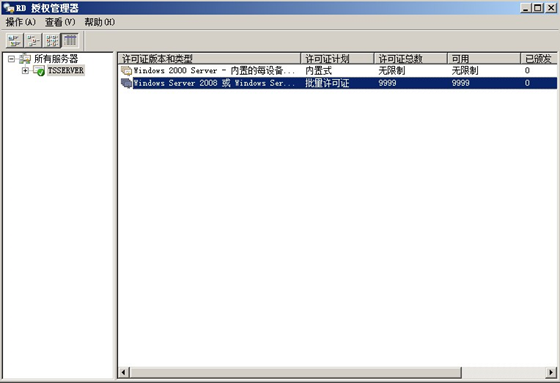Select the Windows Server 2008 license row
This screenshot has width=560, height=383.
click(x=338, y=83)
